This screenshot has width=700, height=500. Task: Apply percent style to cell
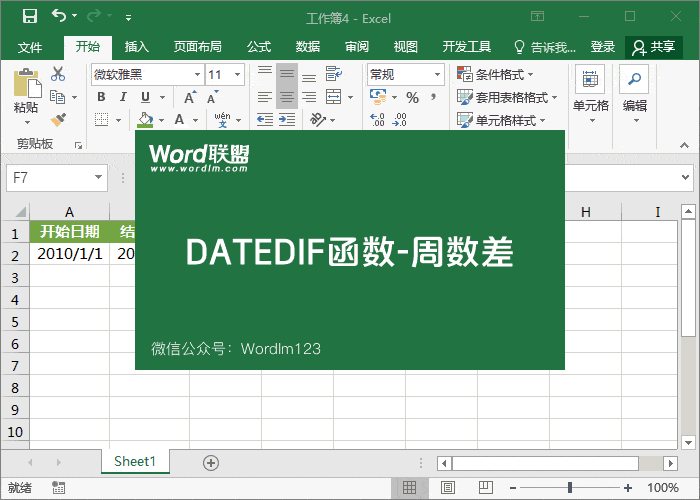tap(412, 97)
